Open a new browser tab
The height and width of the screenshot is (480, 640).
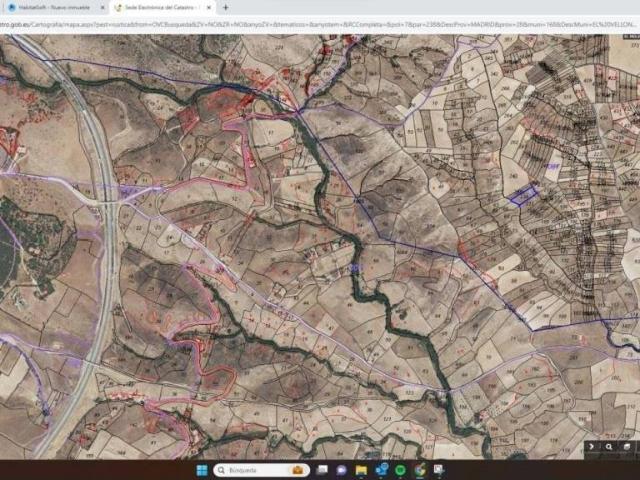click(x=225, y=7)
